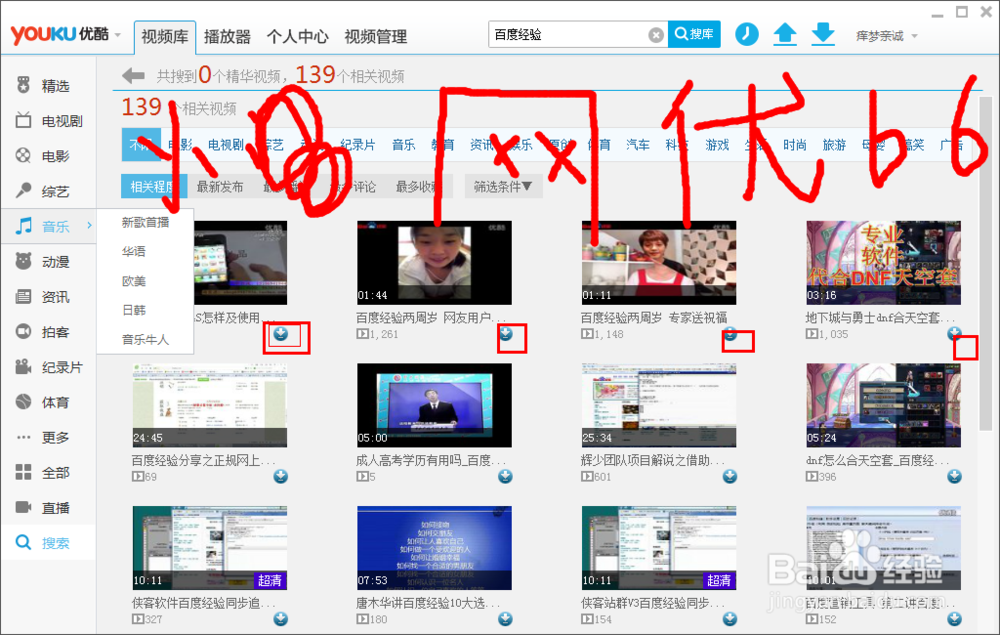Filter results by 时尚 category
1000x635 pixels.
(795, 145)
